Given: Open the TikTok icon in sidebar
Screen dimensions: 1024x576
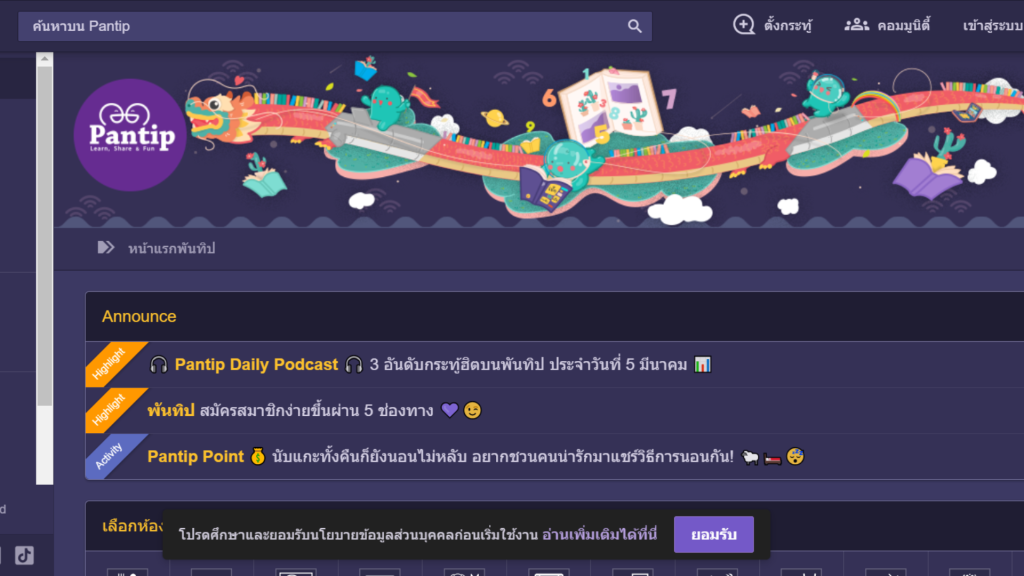Looking at the screenshot, I should tap(24, 555).
